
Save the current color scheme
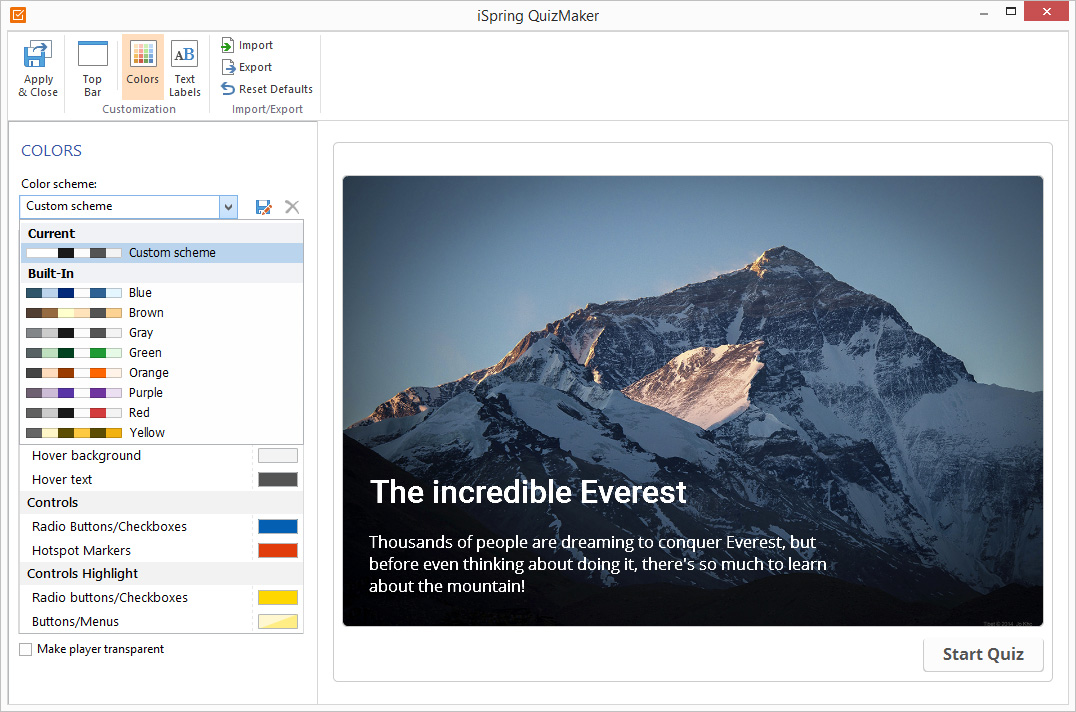[263, 207]
